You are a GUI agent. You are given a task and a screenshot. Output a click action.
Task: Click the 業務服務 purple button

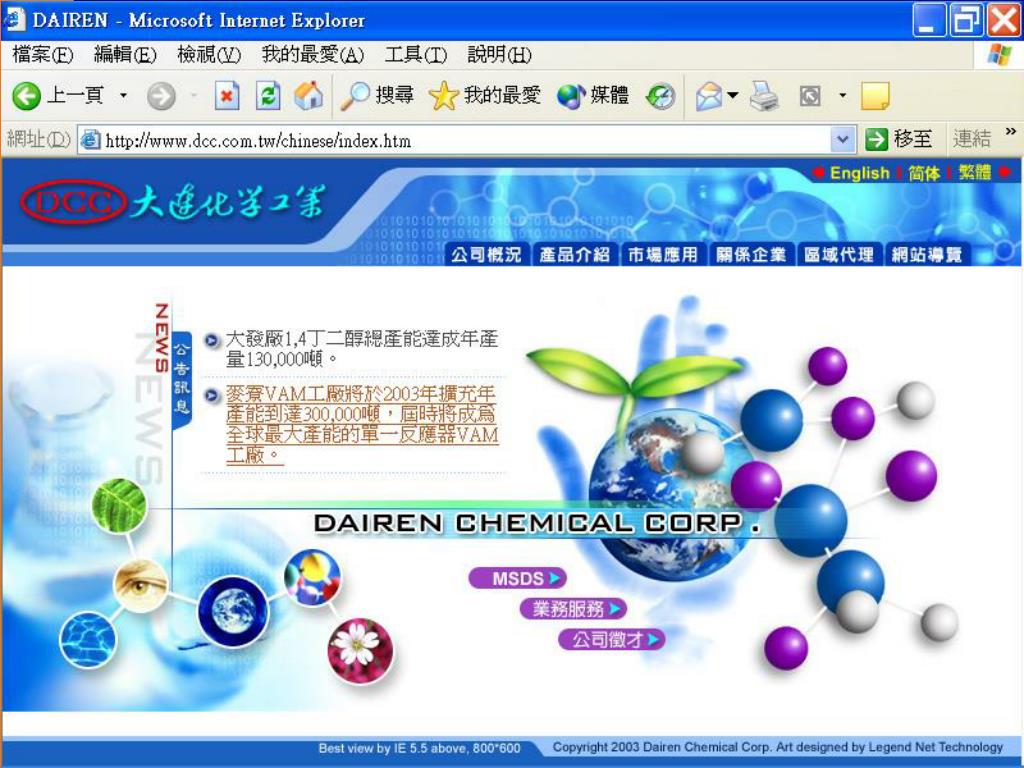tap(573, 609)
